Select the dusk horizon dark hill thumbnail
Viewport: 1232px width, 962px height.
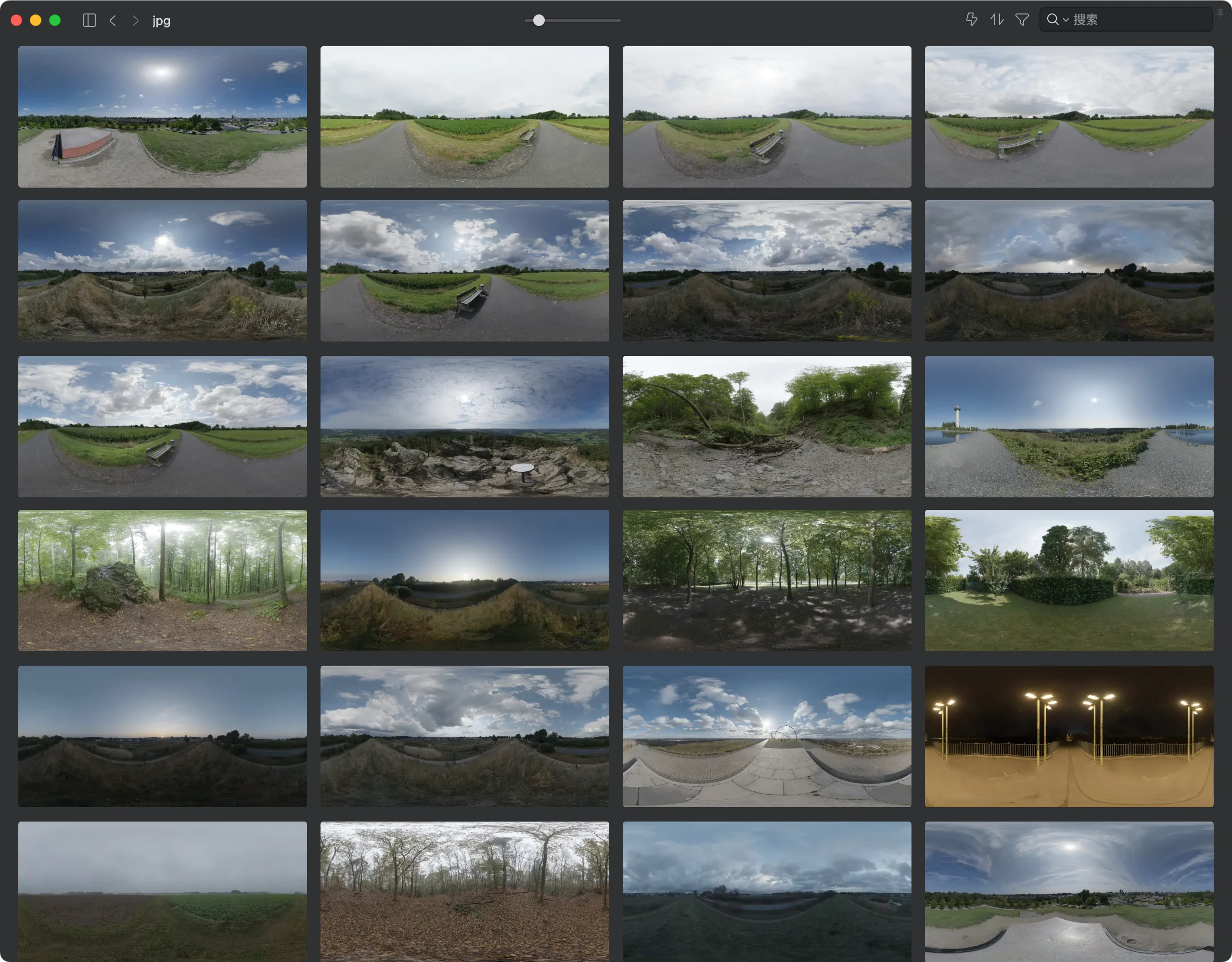[163, 736]
